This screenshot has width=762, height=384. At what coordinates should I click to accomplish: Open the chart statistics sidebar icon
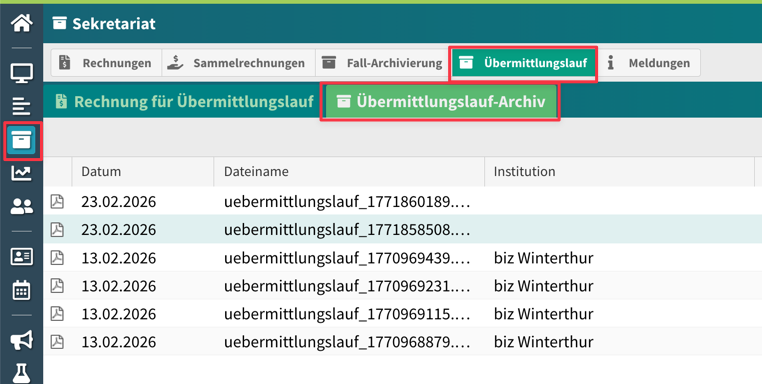tap(22, 173)
